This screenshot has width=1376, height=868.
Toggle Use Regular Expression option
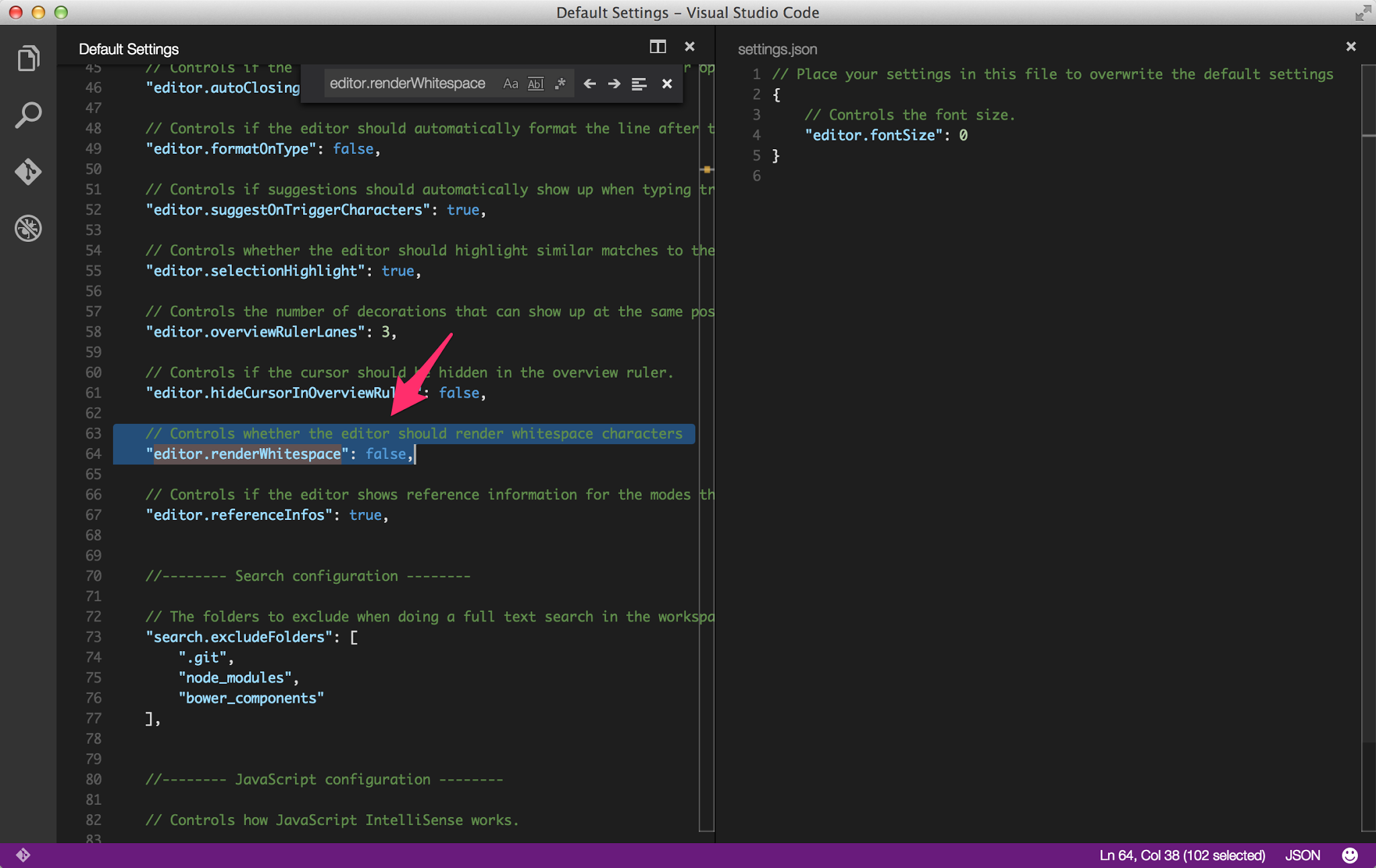(560, 83)
